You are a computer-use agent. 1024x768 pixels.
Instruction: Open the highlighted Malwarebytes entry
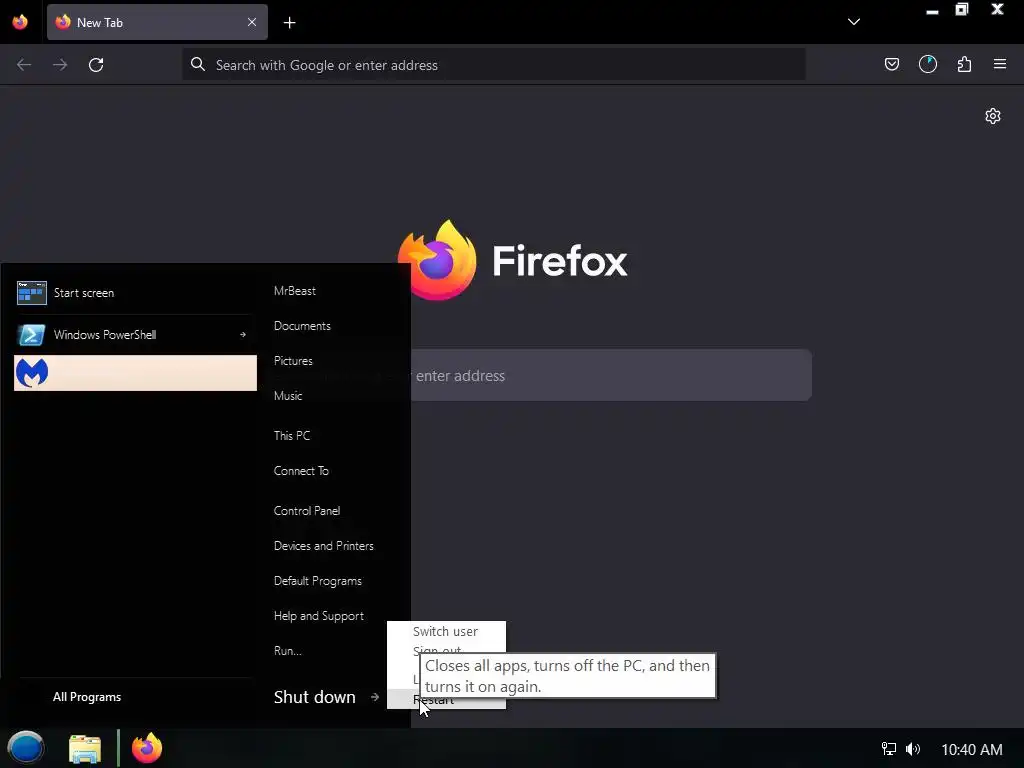135,373
